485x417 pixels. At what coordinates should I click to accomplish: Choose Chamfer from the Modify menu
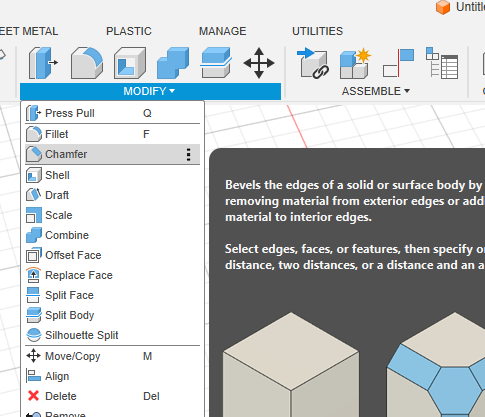[113, 154]
